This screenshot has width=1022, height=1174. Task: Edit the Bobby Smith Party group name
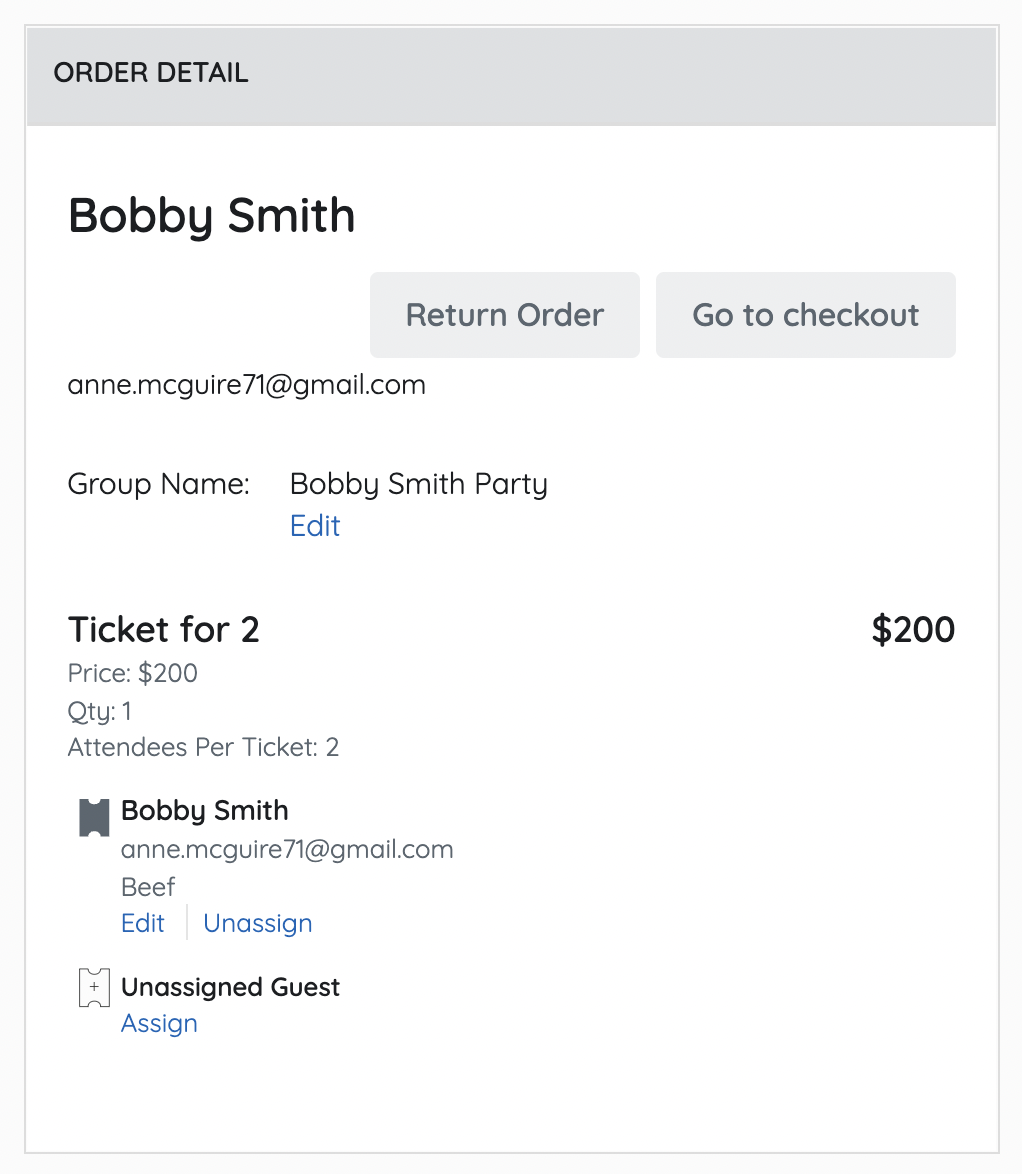point(315,526)
